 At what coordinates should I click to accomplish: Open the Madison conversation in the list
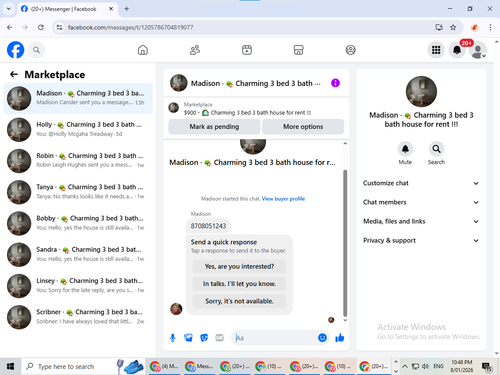click(x=78, y=98)
